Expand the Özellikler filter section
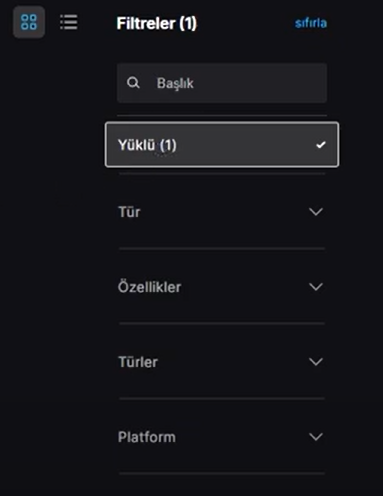Viewport: 383px width, 496px height. (x=222, y=287)
